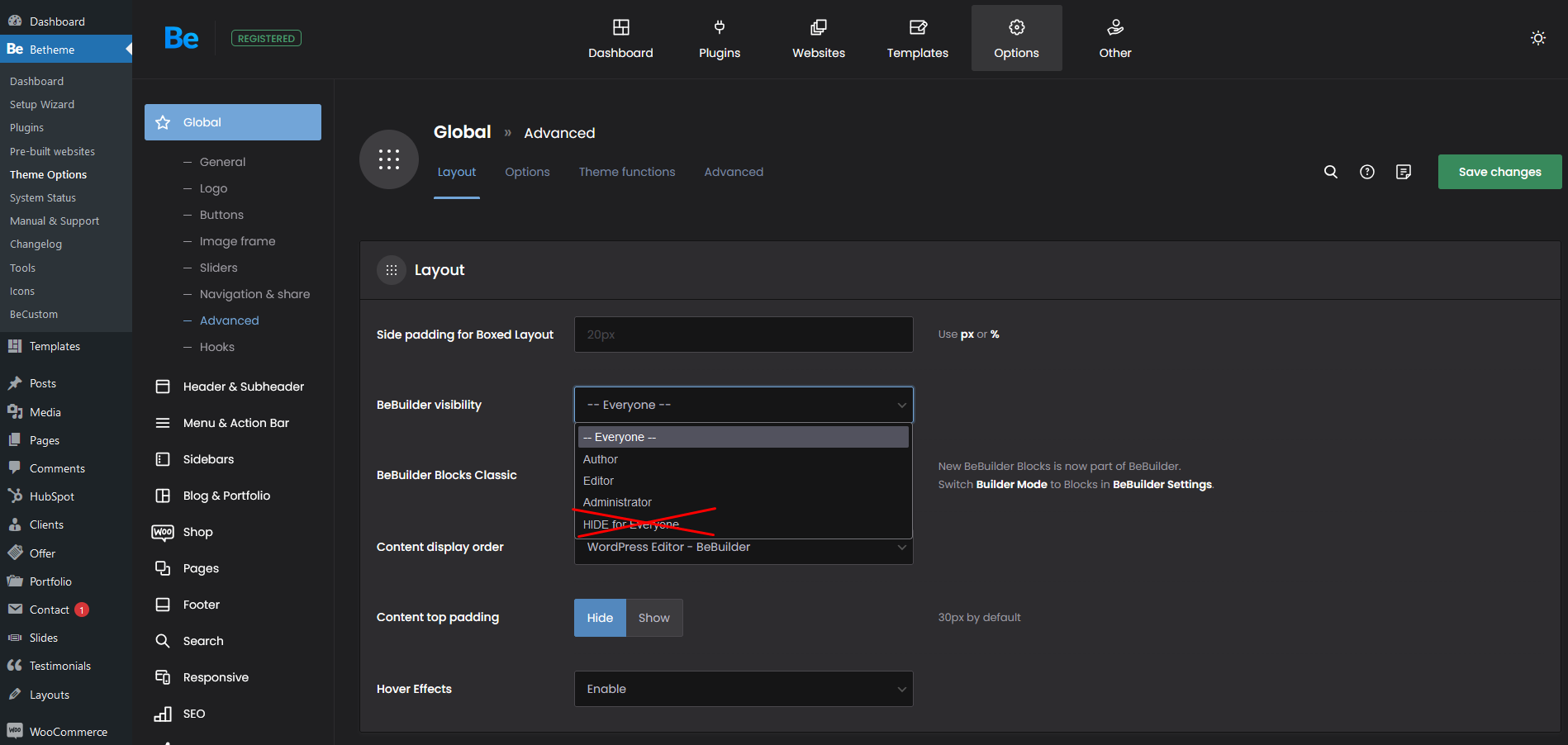Open WordPress Posts menu

66,383
